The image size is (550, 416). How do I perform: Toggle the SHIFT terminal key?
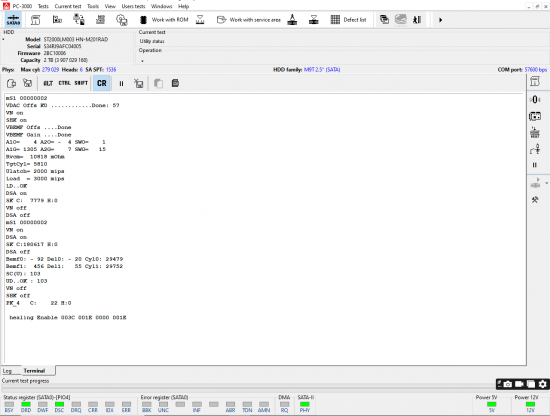point(81,83)
